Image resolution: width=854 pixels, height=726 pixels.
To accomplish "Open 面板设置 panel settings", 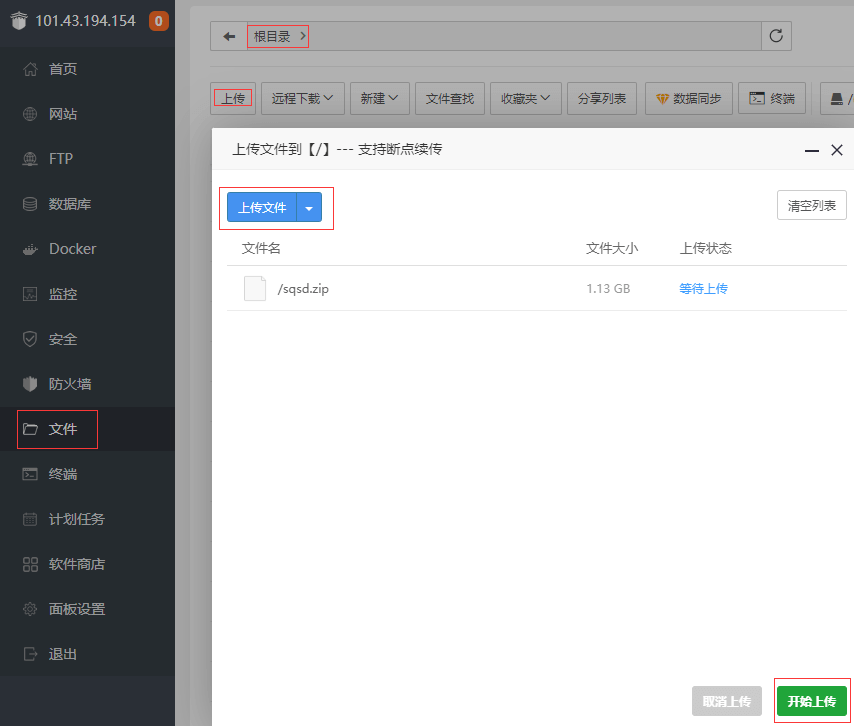I will [x=77, y=609].
